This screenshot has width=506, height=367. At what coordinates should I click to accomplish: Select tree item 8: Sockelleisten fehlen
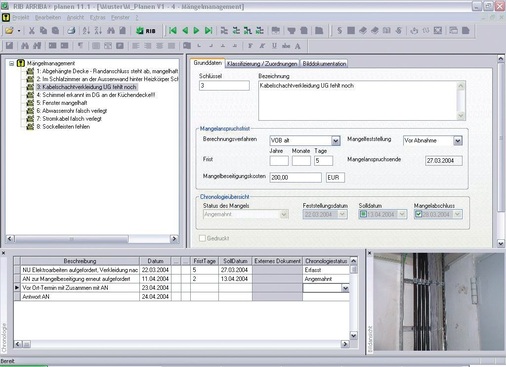pyautogui.click(x=63, y=127)
